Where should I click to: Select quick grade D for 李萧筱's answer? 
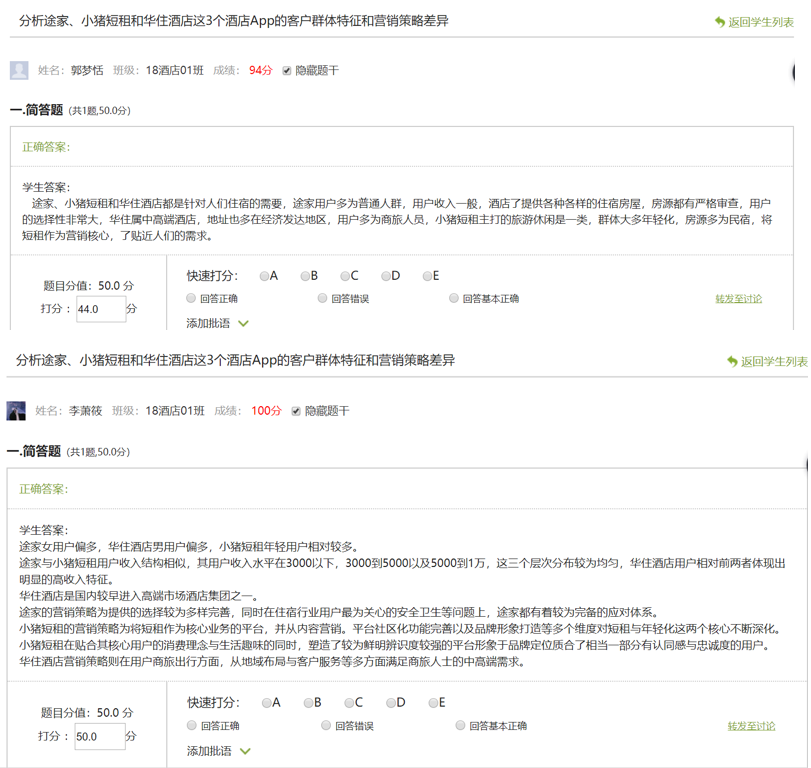coord(391,703)
